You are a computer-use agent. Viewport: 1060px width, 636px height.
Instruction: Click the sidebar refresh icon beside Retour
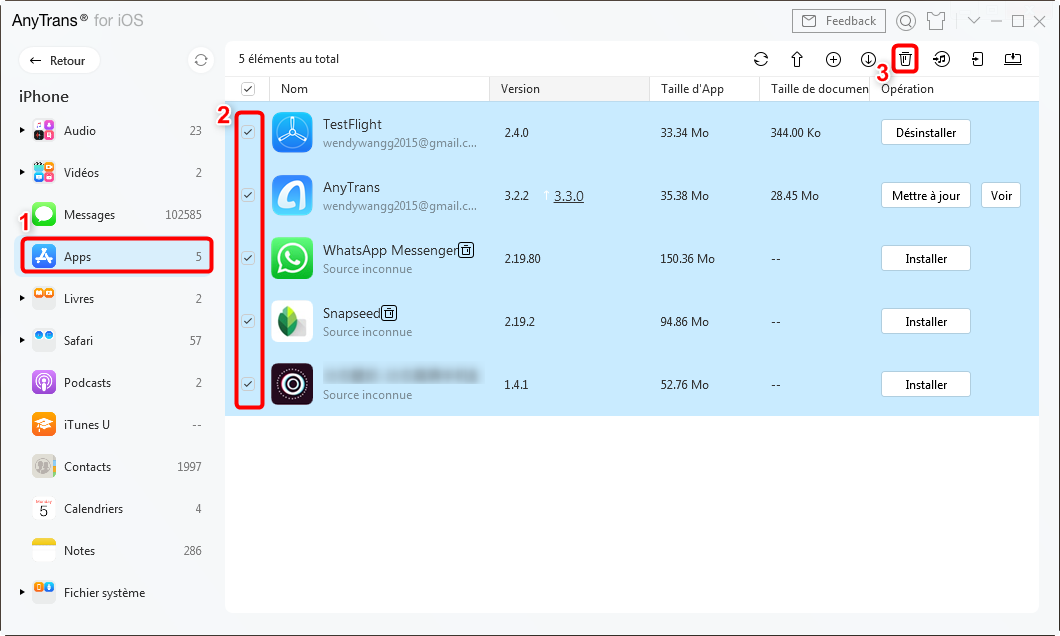201,61
